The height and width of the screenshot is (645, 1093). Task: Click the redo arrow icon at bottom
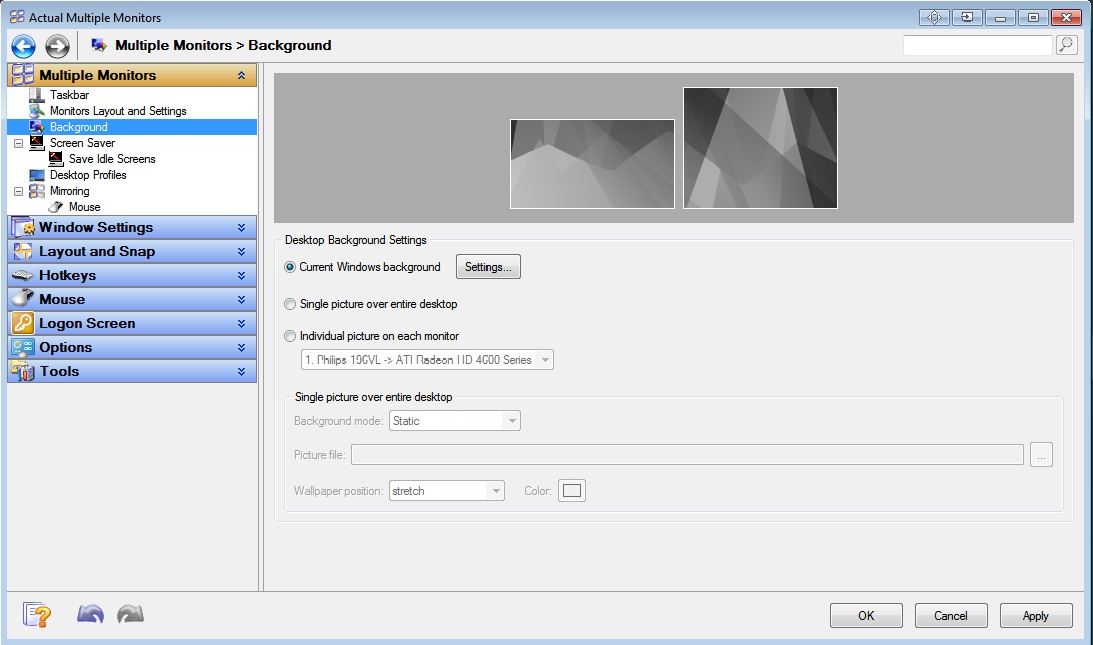130,614
